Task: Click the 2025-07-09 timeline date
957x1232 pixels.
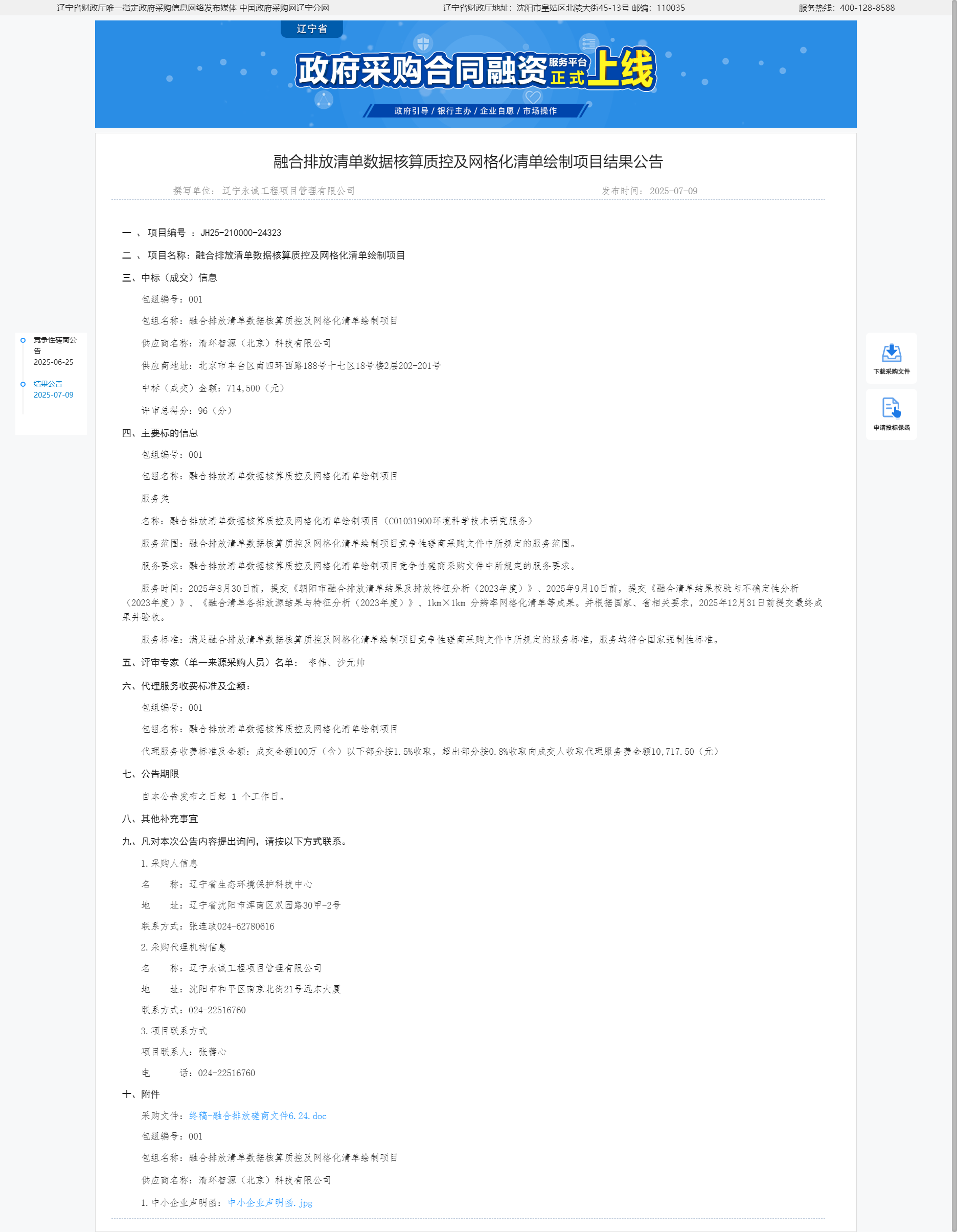Action: pos(53,395)
